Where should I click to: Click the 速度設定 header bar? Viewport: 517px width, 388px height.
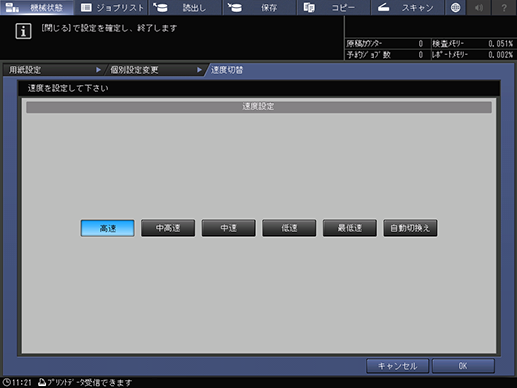(259, 107)
